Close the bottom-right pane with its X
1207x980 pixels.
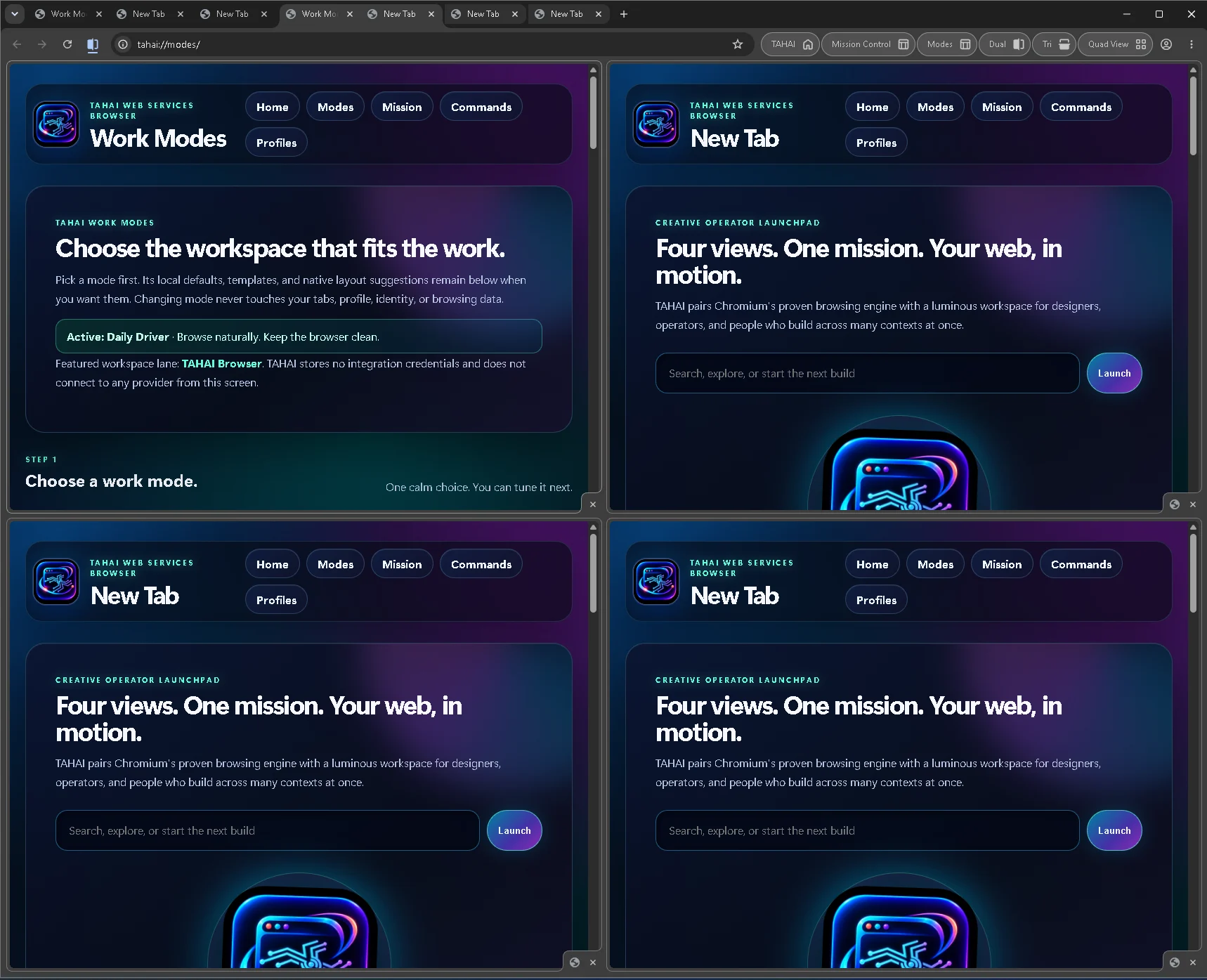1193,962
